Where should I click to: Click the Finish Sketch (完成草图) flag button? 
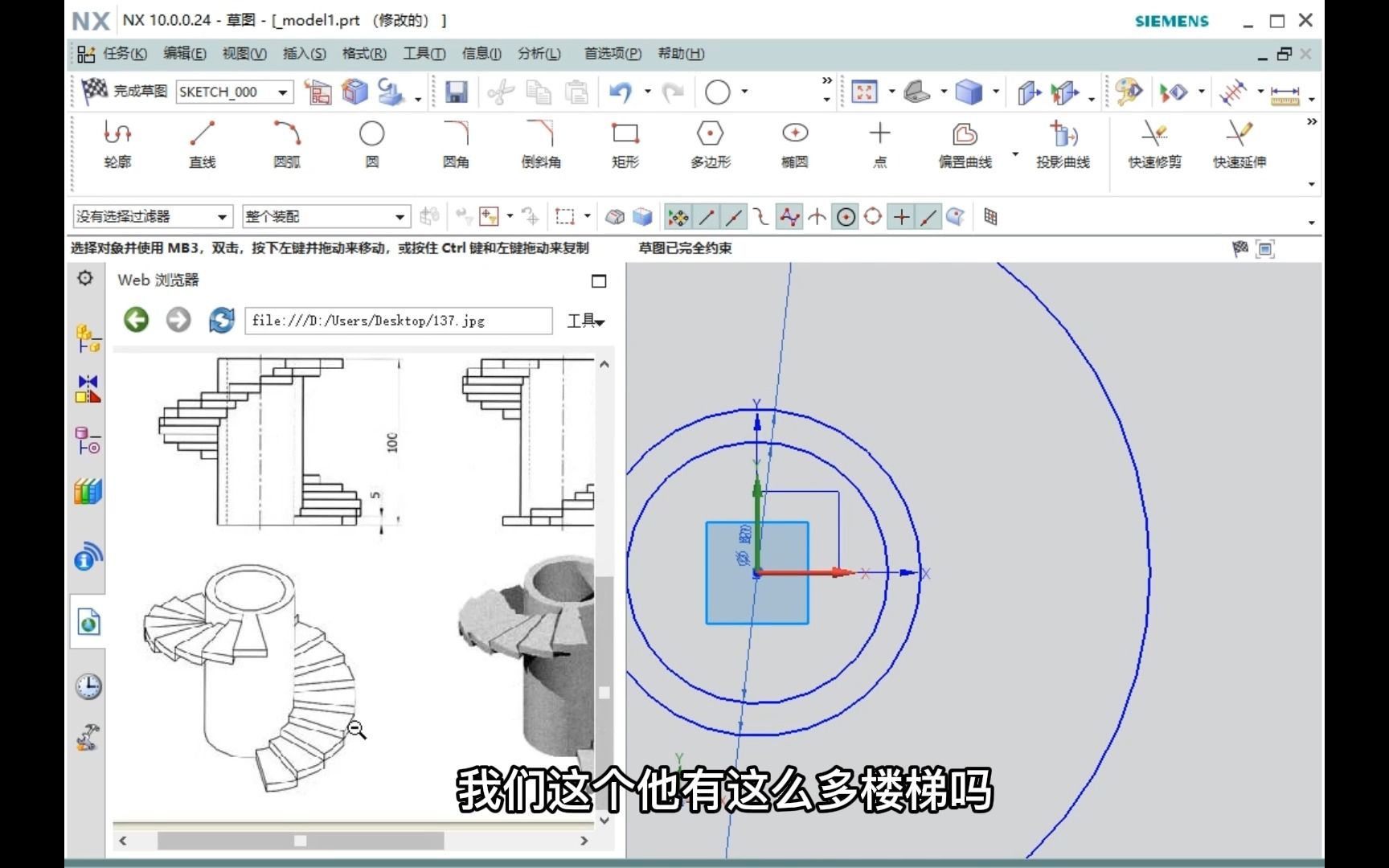pos(124,92)
